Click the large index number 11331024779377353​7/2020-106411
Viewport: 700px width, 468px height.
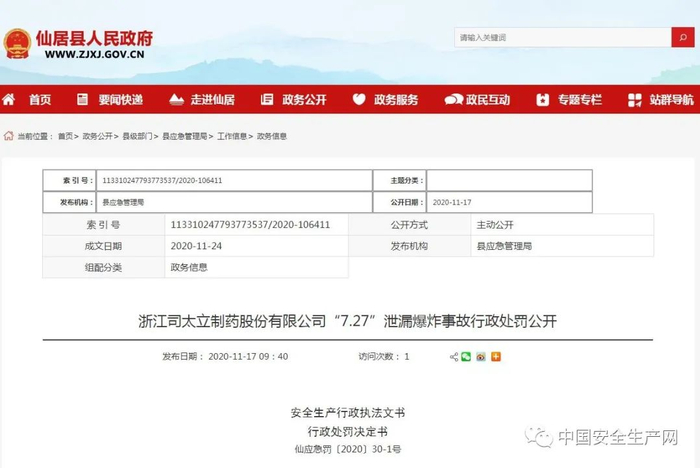point(250,225)
